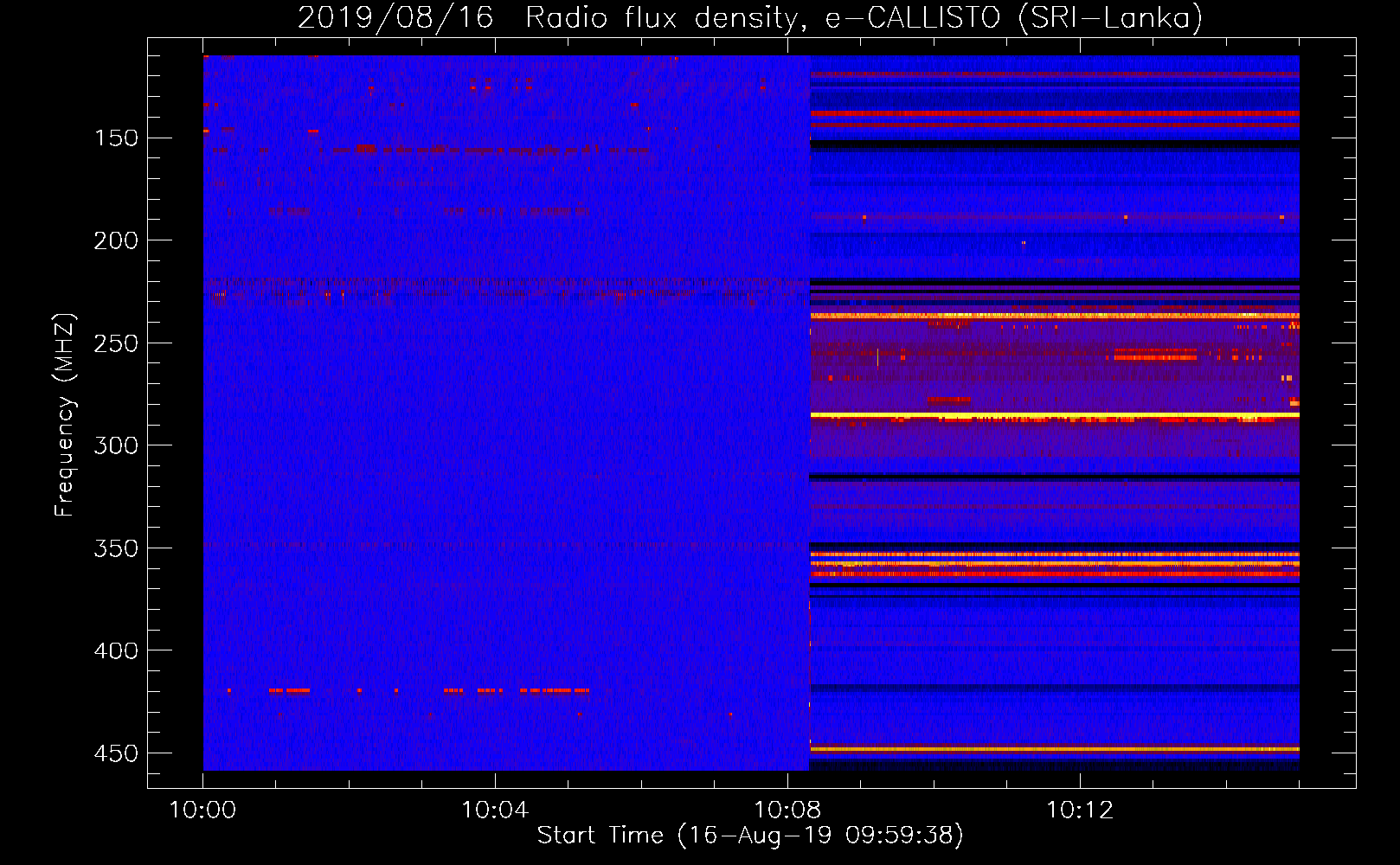Select the 10:12 time tick label
The image size is (1400, 865).
click(1080, 811)
